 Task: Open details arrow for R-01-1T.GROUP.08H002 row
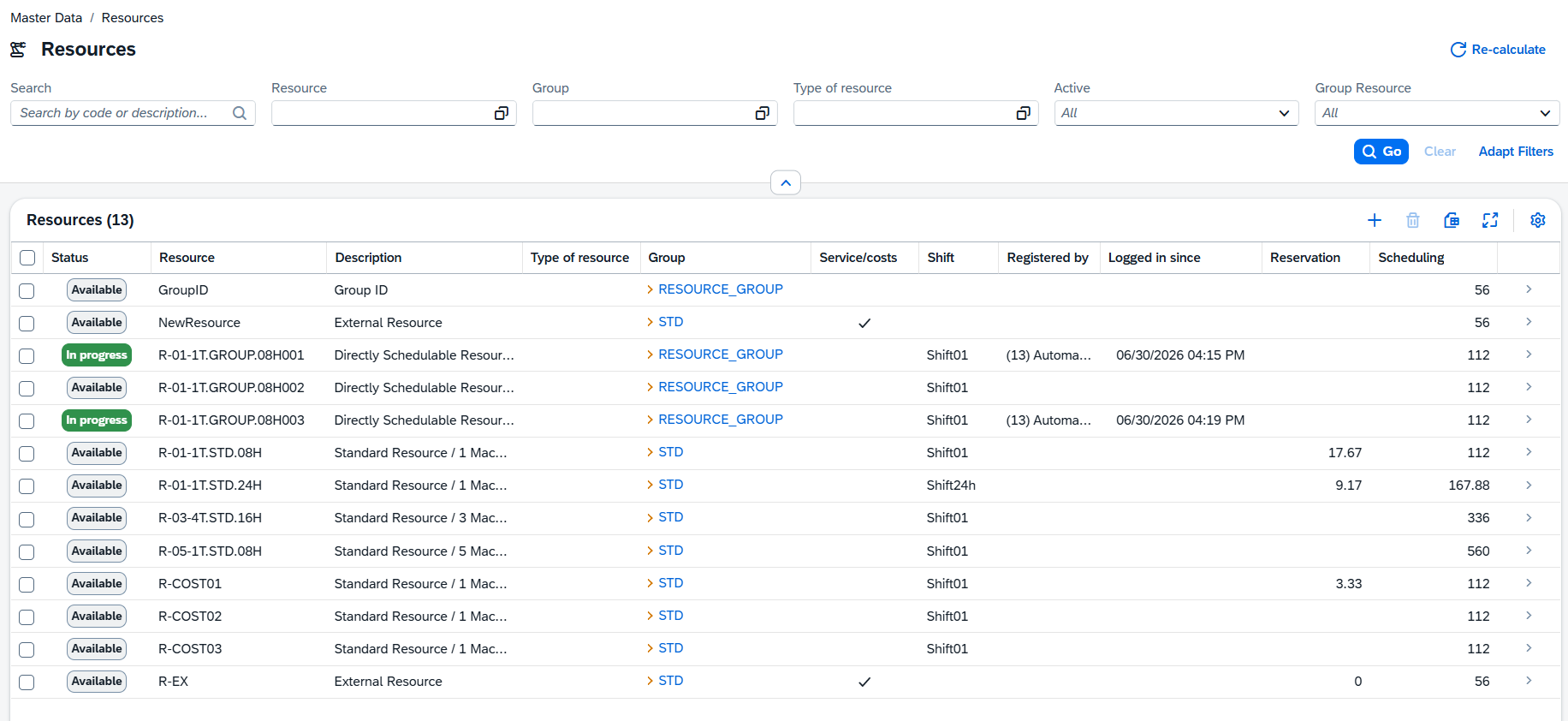(1529, 387)
